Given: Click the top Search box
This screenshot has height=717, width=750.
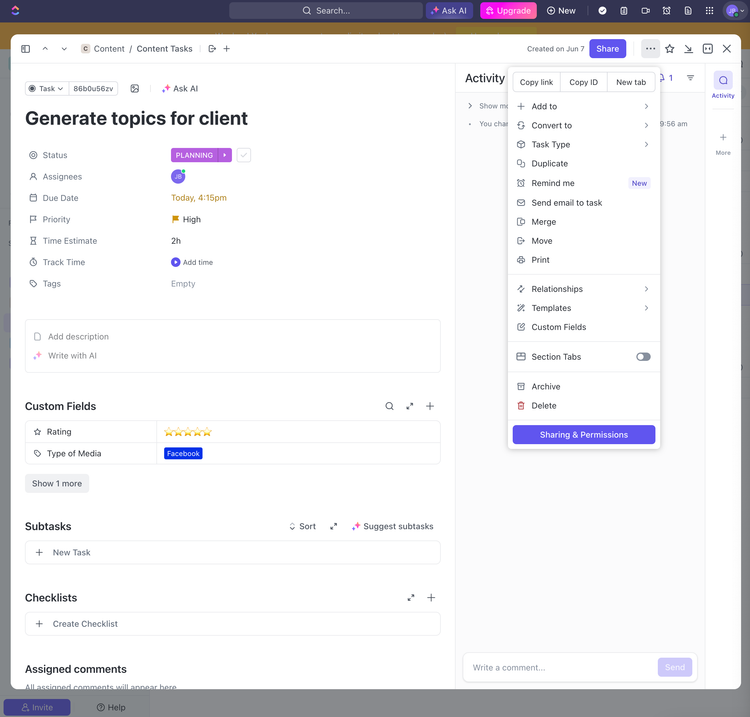Looking at the screenshot, I should point(326,11).
